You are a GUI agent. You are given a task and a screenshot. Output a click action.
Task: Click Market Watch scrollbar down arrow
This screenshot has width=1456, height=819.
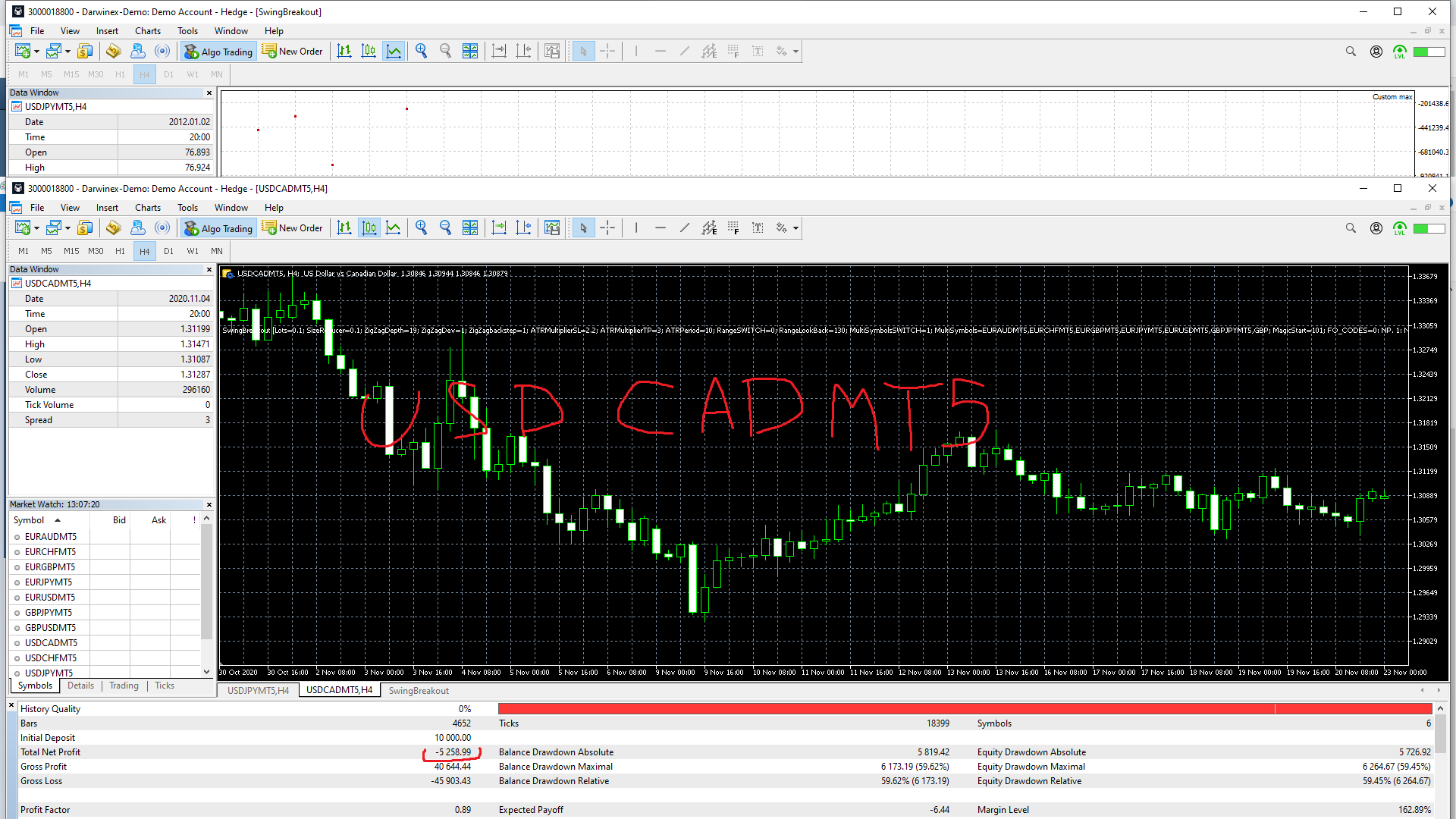coord(206,672)
